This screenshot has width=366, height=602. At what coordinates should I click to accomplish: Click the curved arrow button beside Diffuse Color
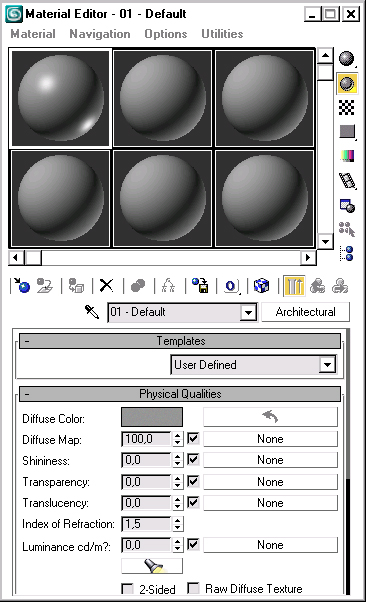pyautogui.click(x=270, y=417)
